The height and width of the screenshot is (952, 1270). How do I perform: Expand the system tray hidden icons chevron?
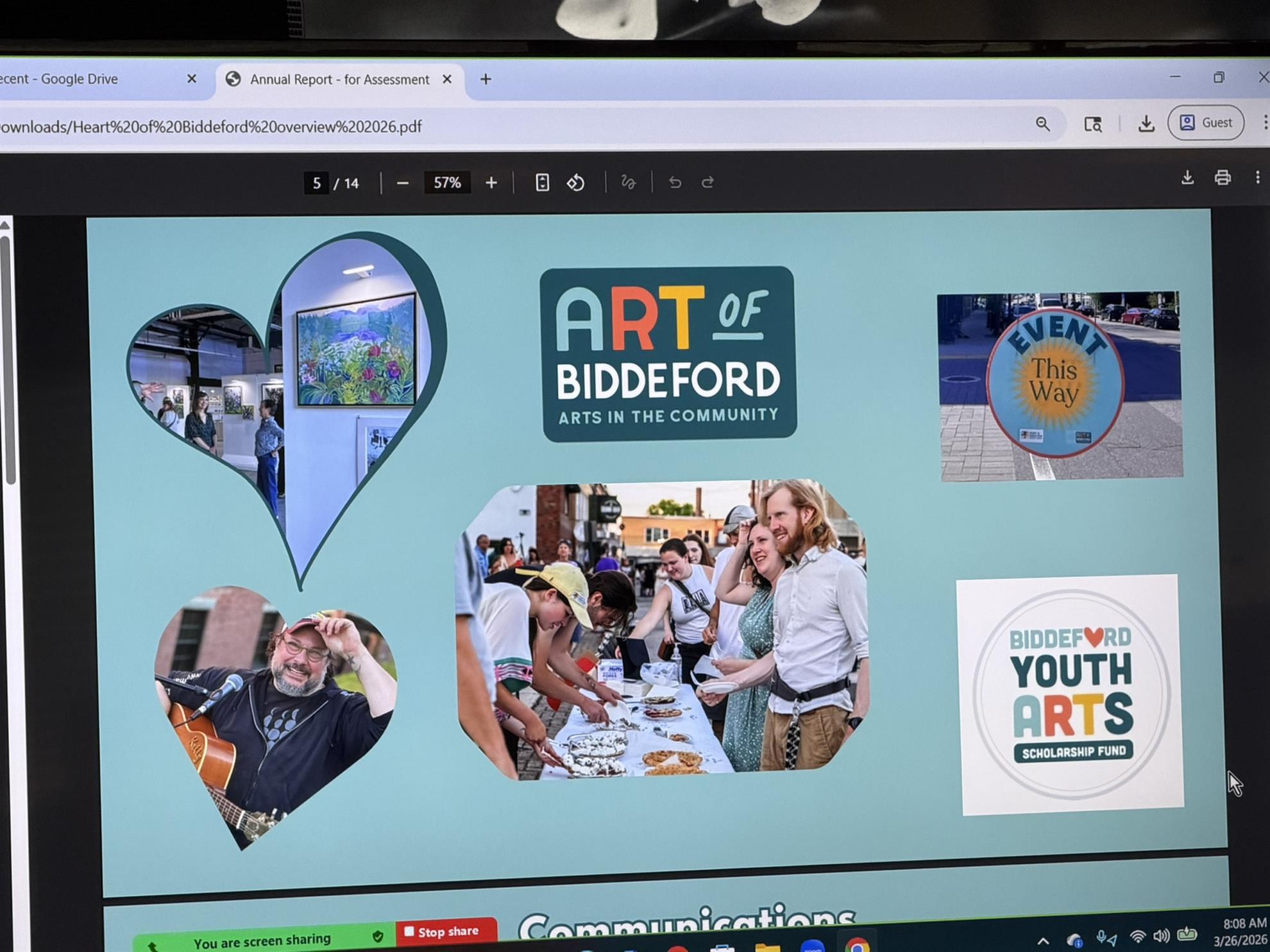pos(1043,940)
